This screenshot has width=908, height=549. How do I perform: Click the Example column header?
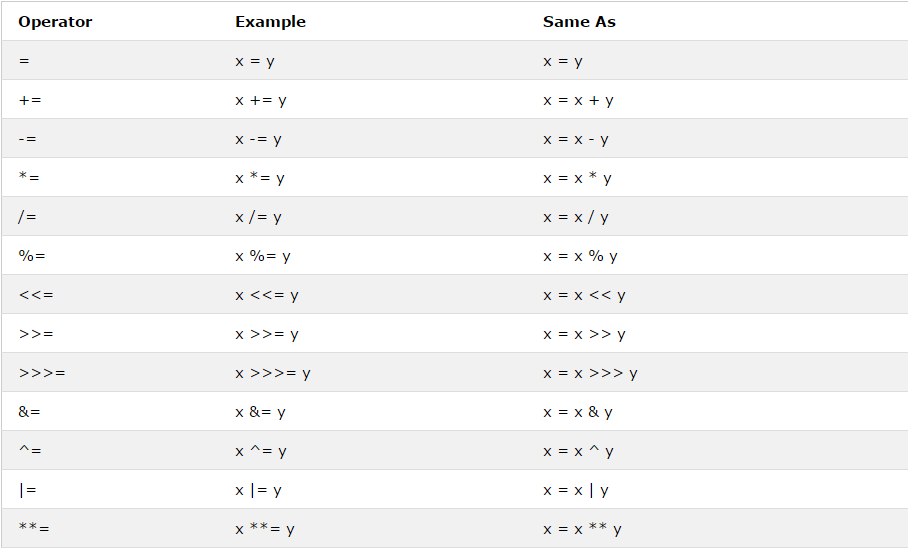pyautogui.click(x=270, y=22)
